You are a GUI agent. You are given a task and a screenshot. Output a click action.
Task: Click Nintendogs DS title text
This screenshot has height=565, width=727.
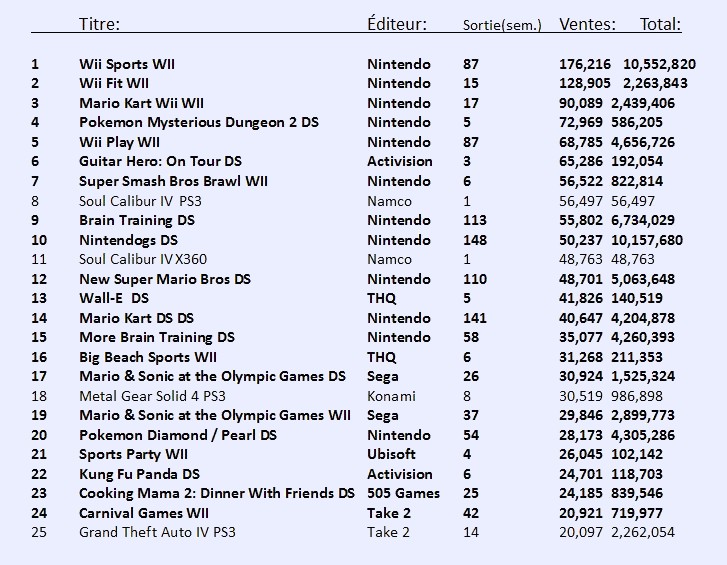(x=128, y=240)
